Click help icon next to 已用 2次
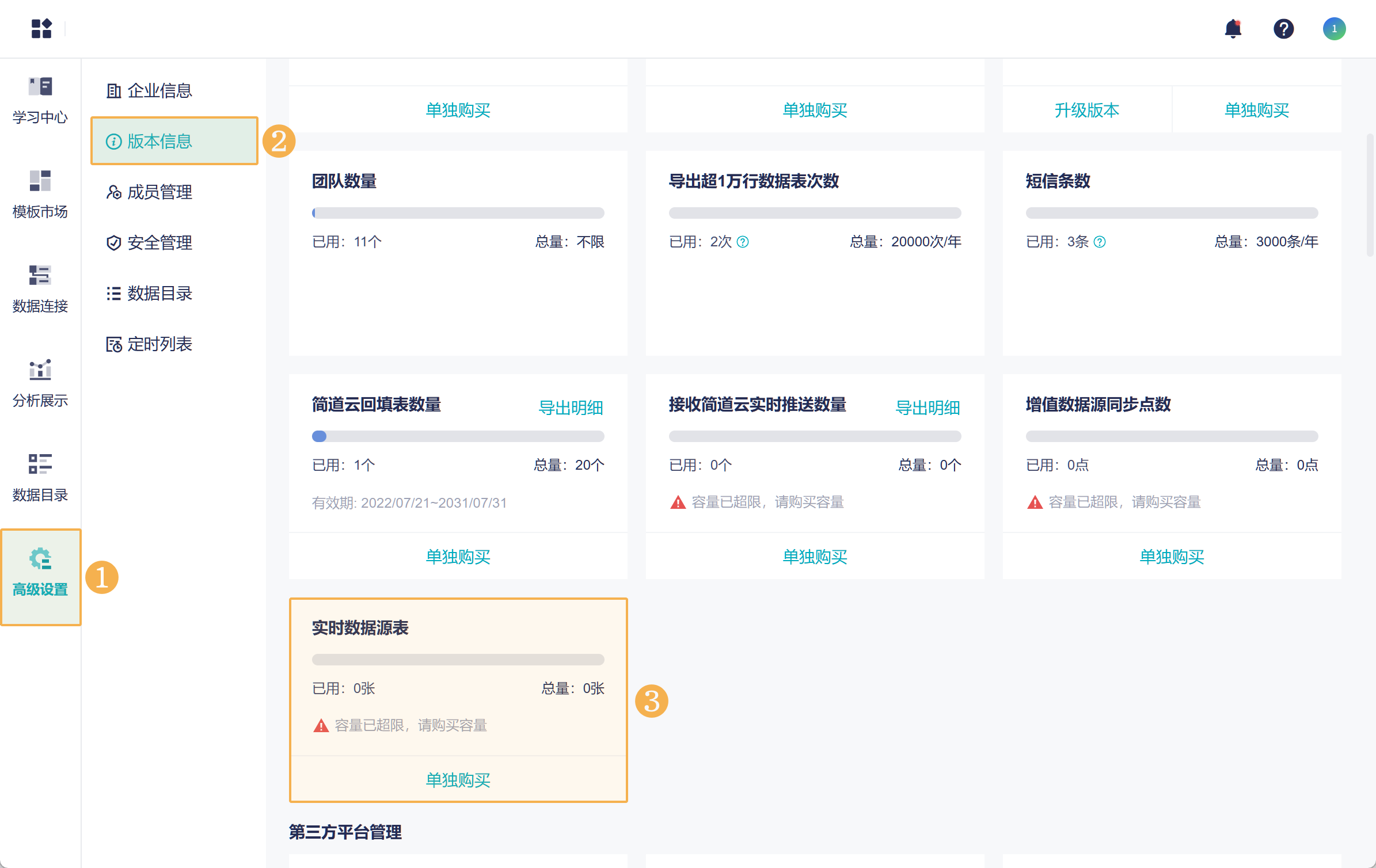This screenshot has height=868, width=1376. (743, 242)
